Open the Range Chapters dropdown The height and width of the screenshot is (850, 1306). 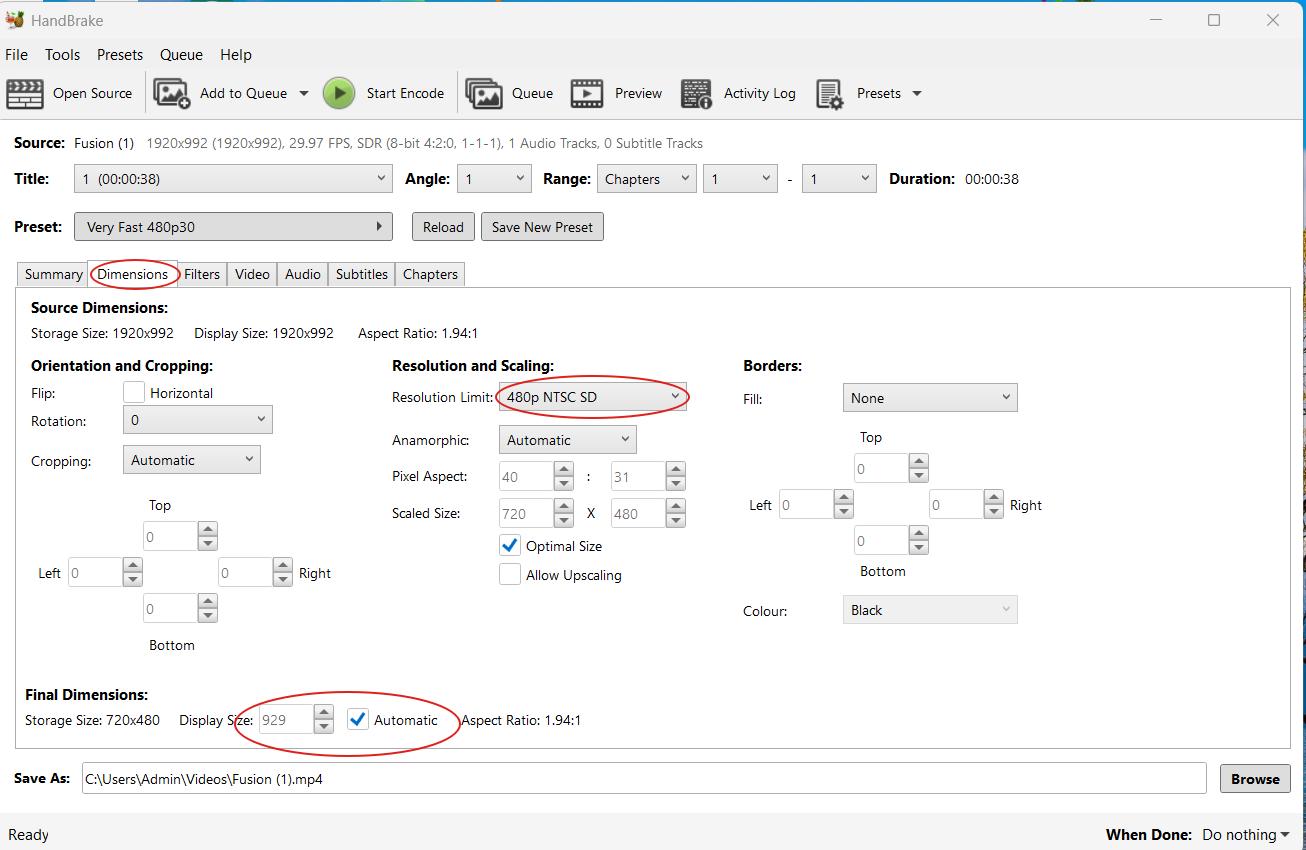tap(646, 179)
